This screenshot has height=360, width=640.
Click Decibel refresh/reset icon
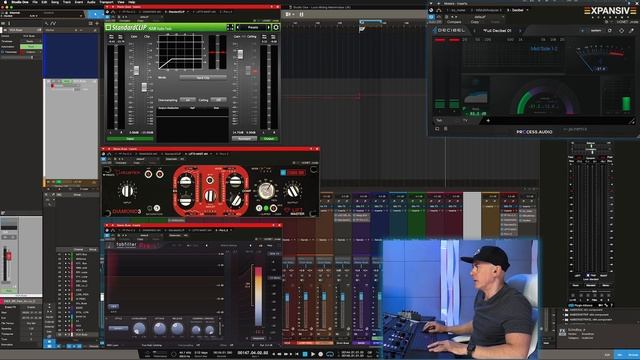click(x=610, y=31)
